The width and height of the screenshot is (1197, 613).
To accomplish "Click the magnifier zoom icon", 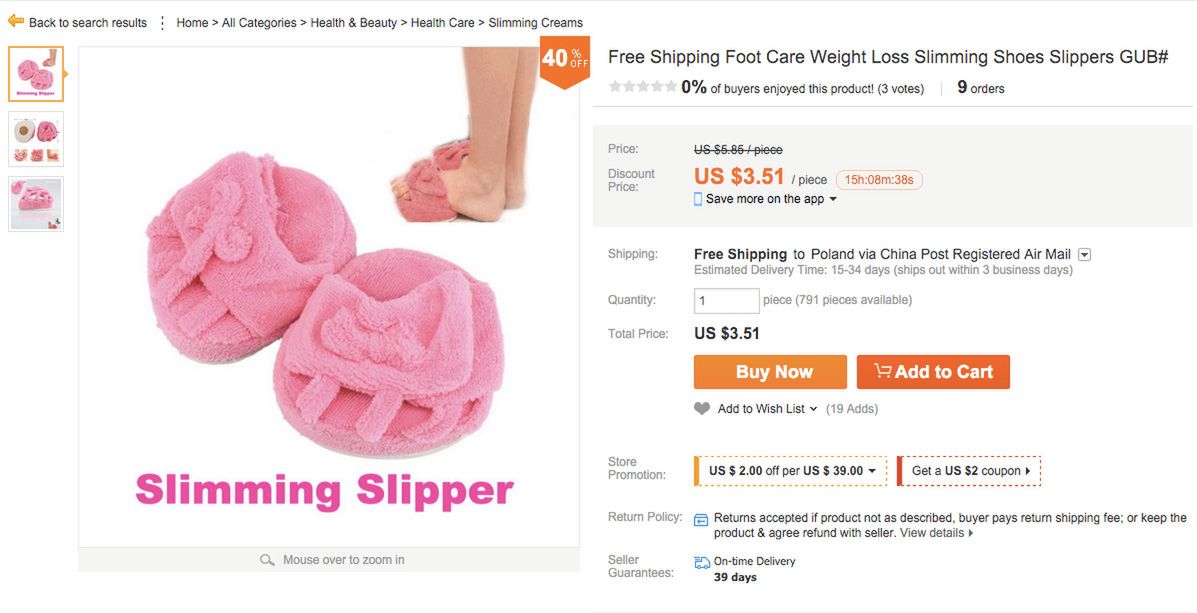I will click(x=267, y=560).
